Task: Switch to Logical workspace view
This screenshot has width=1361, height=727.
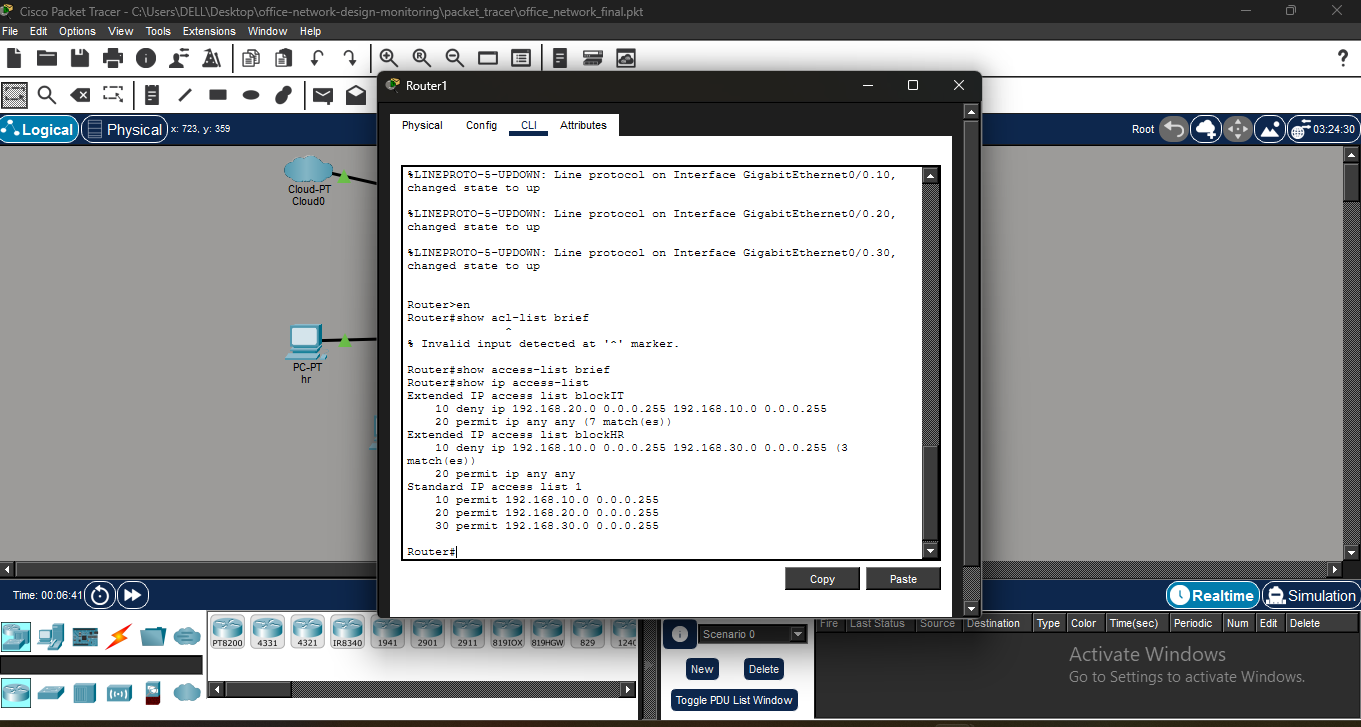Action: click(x=39, y=129)
